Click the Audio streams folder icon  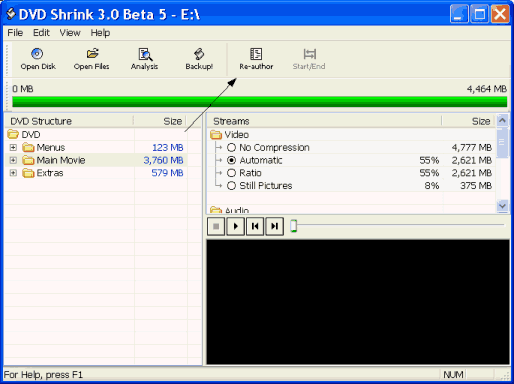(216, 210)
